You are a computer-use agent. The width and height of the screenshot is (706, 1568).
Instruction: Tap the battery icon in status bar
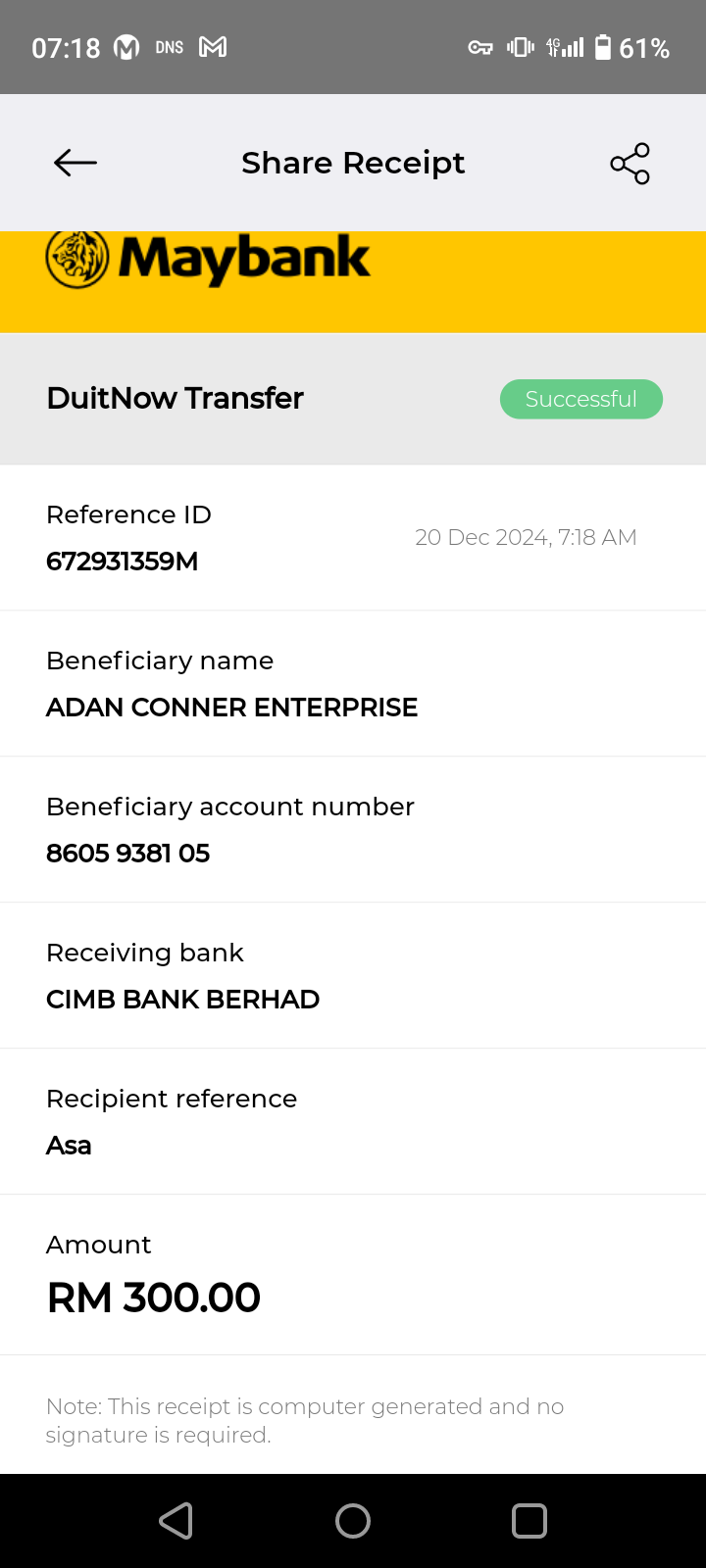(x=603, y=47)
